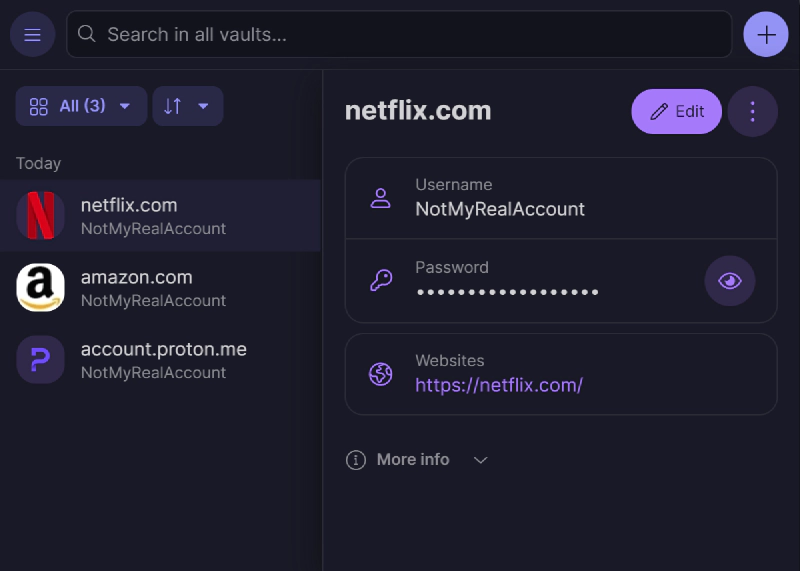This screenshot has width=800, height=571.
Task: Open the sort order dropdown
Action: (187, 106)
